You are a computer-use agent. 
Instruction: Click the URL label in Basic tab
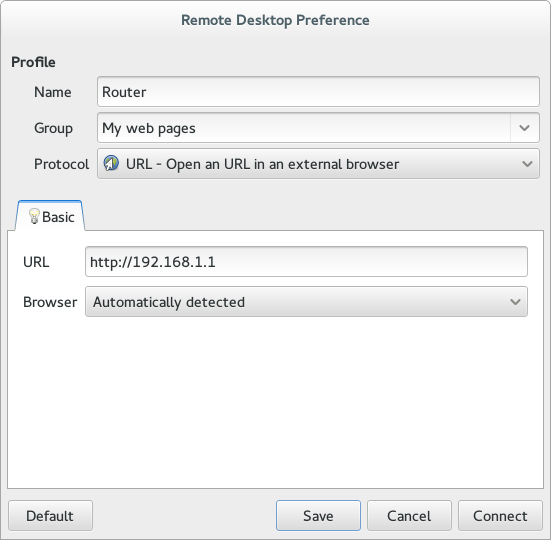click(36, 262)
